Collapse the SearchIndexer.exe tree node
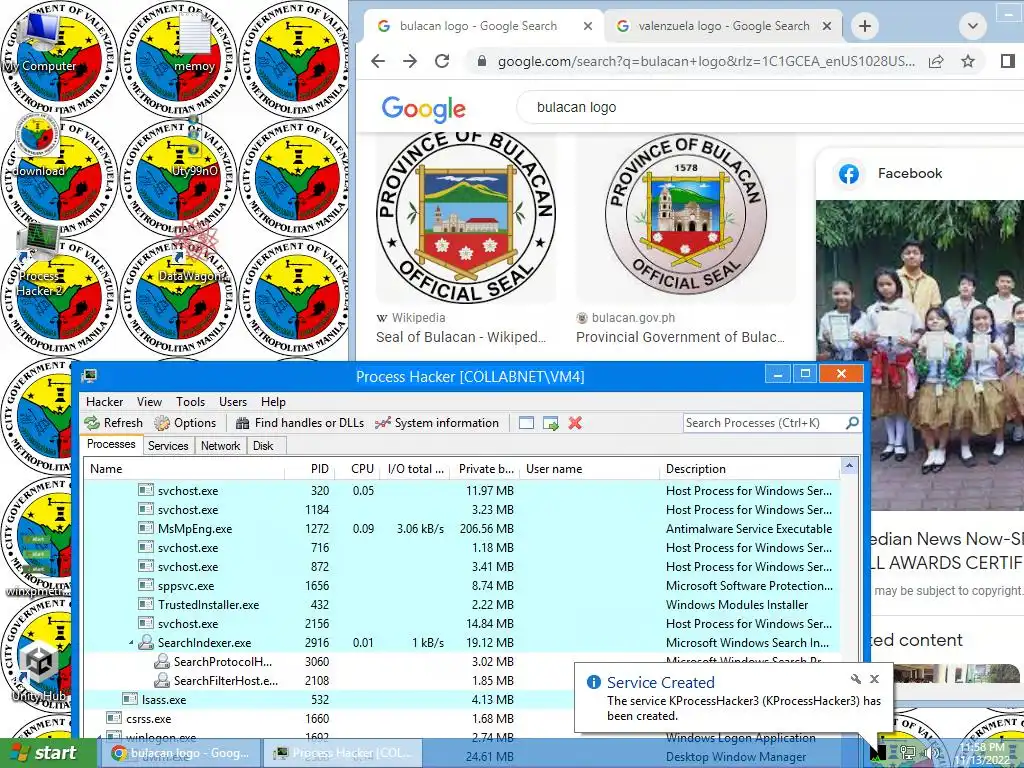 click(x=131, y=643)
